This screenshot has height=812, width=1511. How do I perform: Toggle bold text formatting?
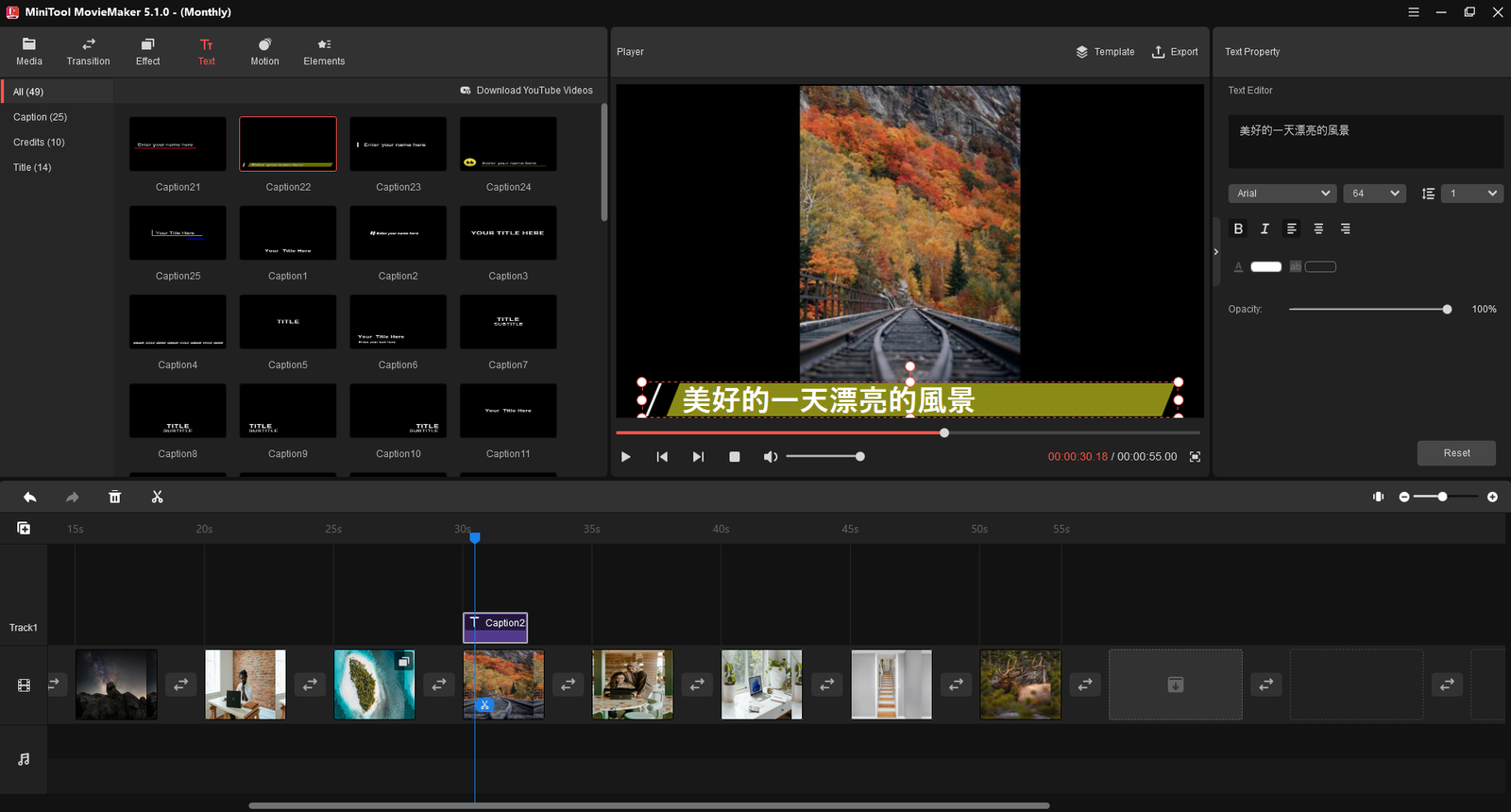pos(1238,228)
